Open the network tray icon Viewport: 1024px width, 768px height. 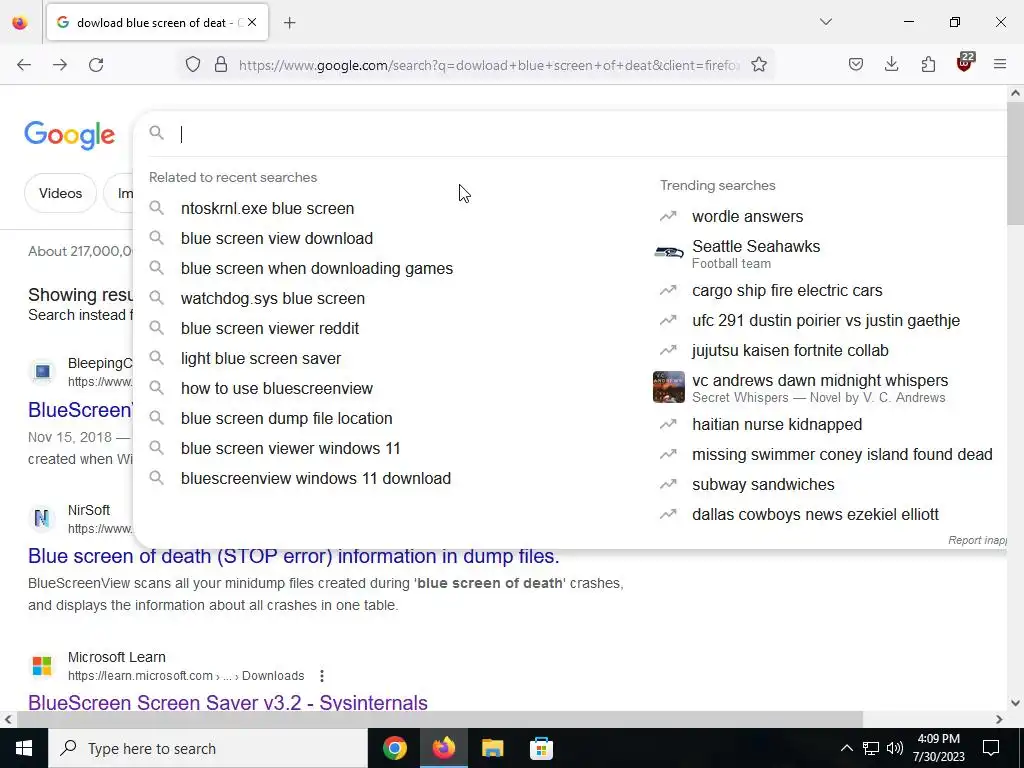[871, 748]
